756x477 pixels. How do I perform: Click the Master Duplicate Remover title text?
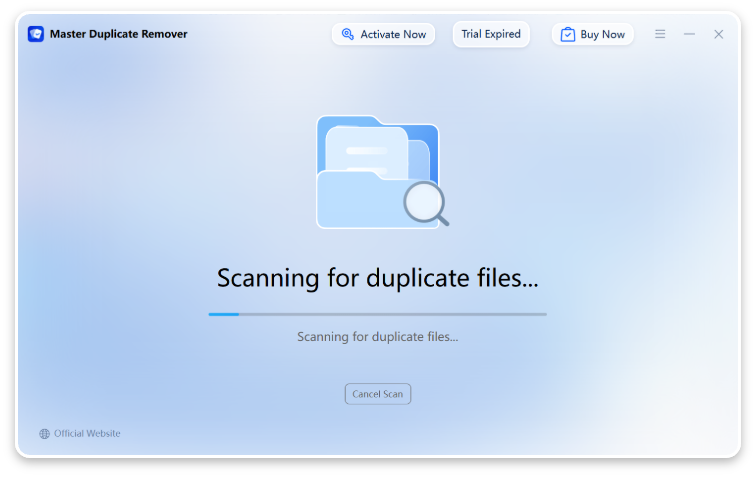point(118,34)
